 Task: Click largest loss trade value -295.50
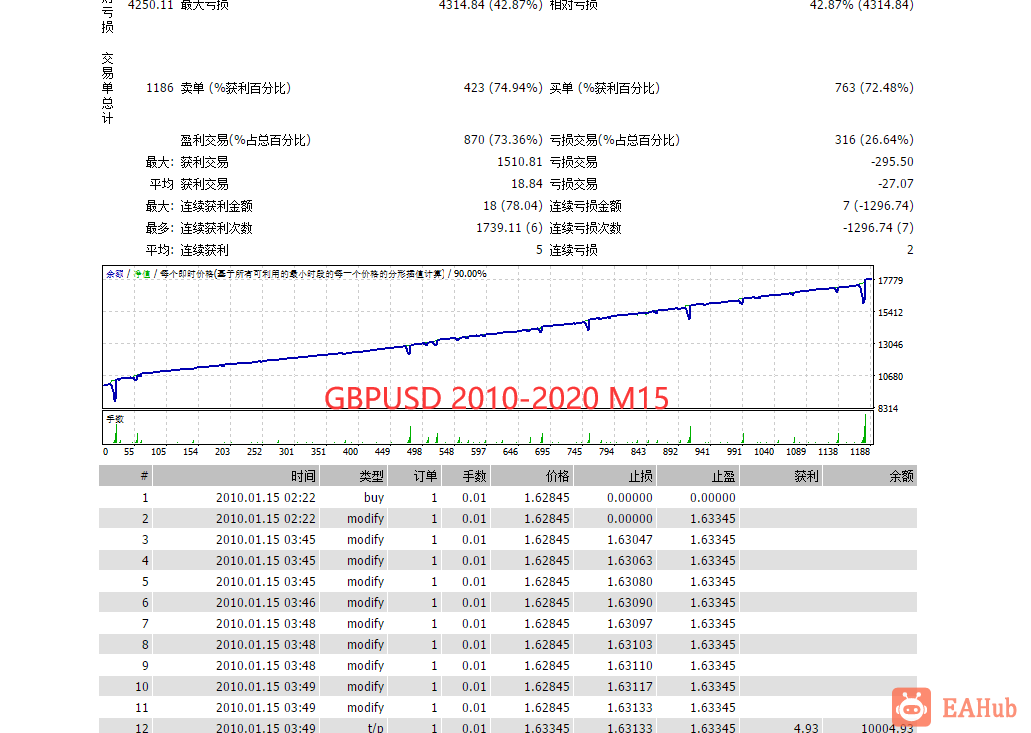tap(892, 162)
